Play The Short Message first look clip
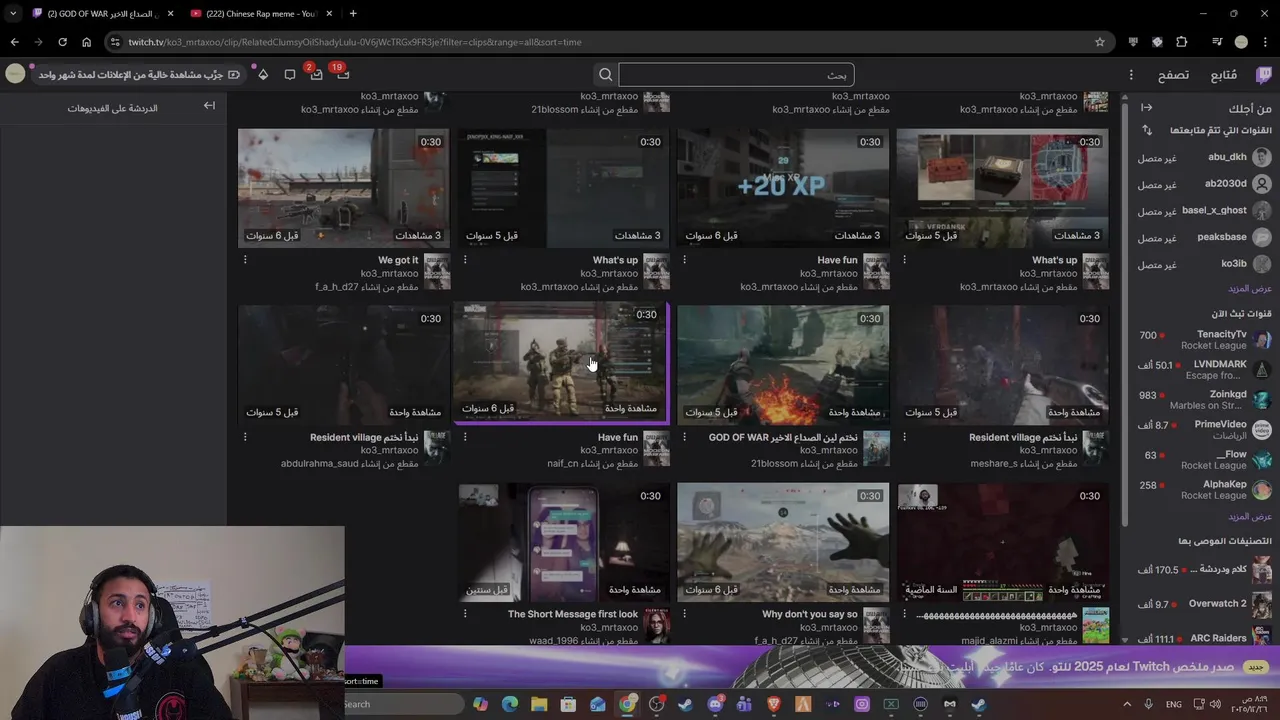Image resolution: width=1280 pixels, height=720 pixels. tap(563, 542)
